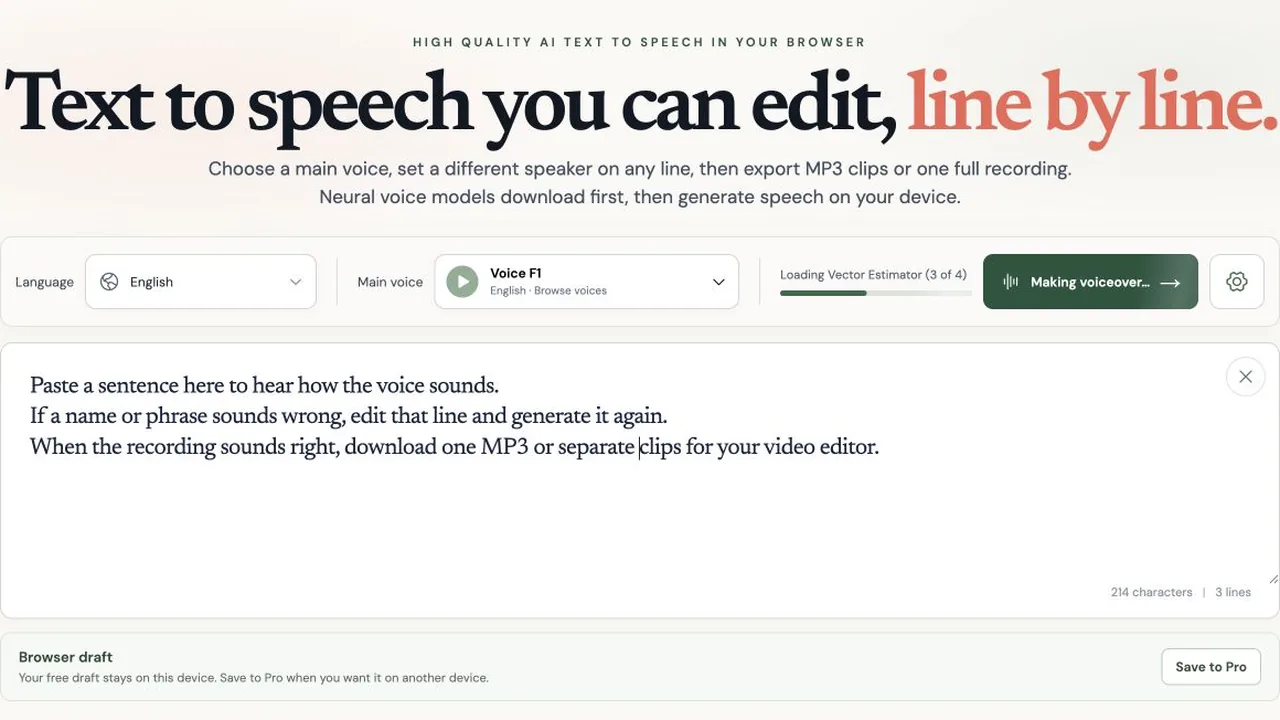
Task: Click the "Language" label
Action: tap(44, 282)
